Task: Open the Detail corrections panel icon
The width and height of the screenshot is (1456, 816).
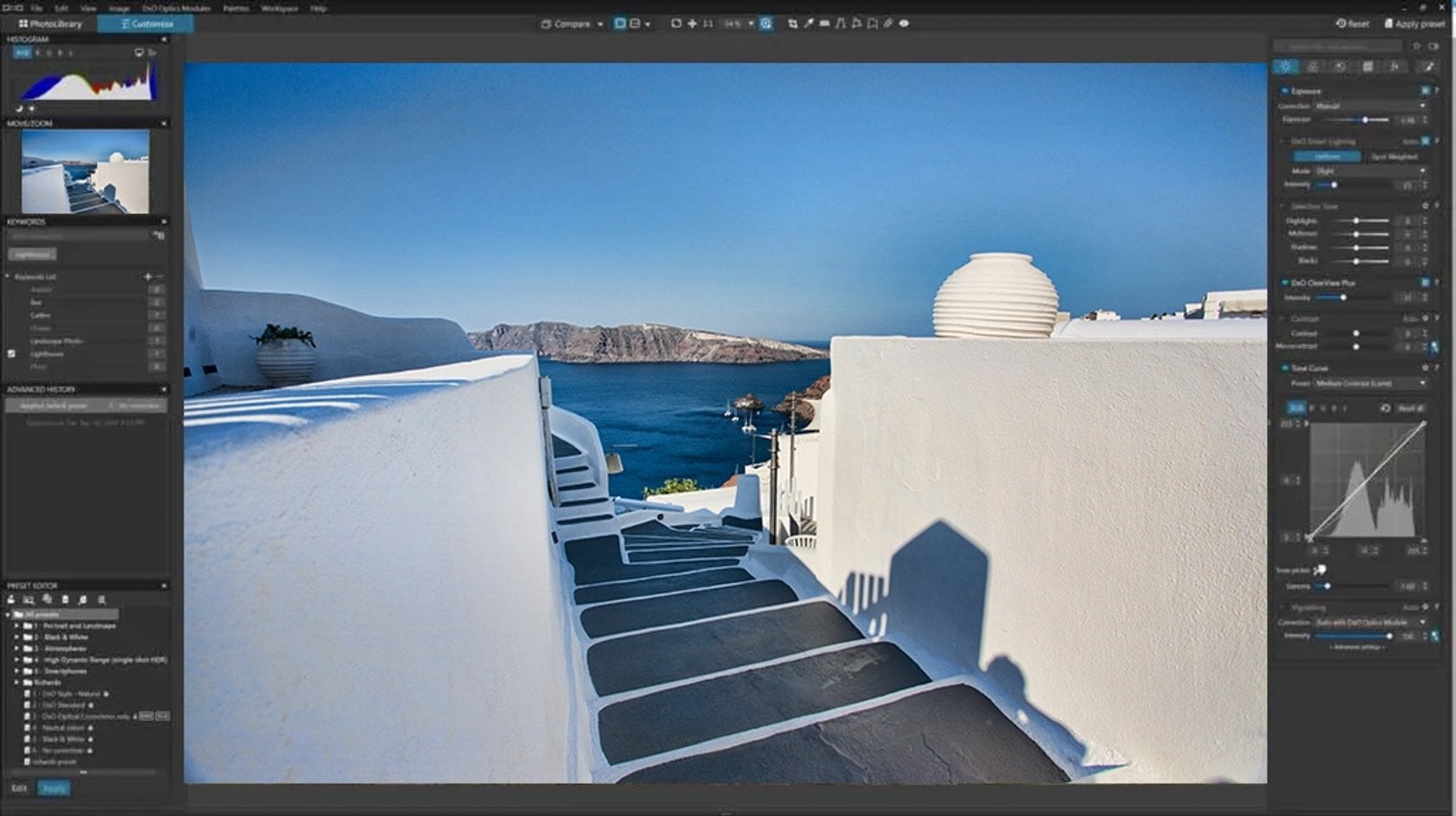Action: tap(1342, 64)
